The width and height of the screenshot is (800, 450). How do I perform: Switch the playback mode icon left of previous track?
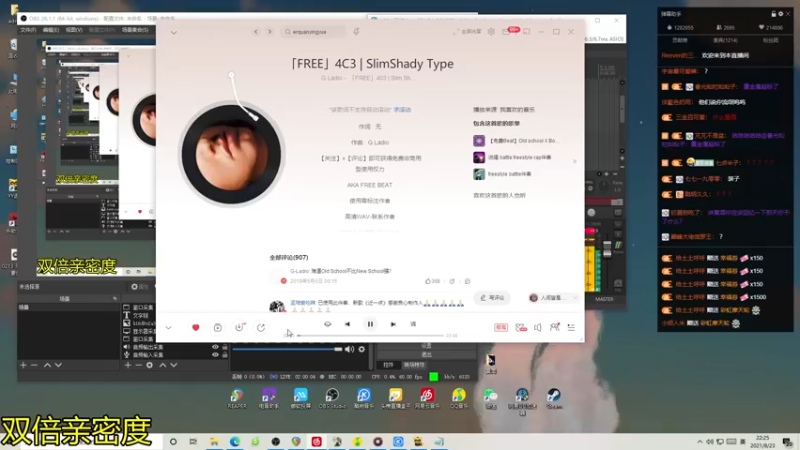[x=328, y=324]
